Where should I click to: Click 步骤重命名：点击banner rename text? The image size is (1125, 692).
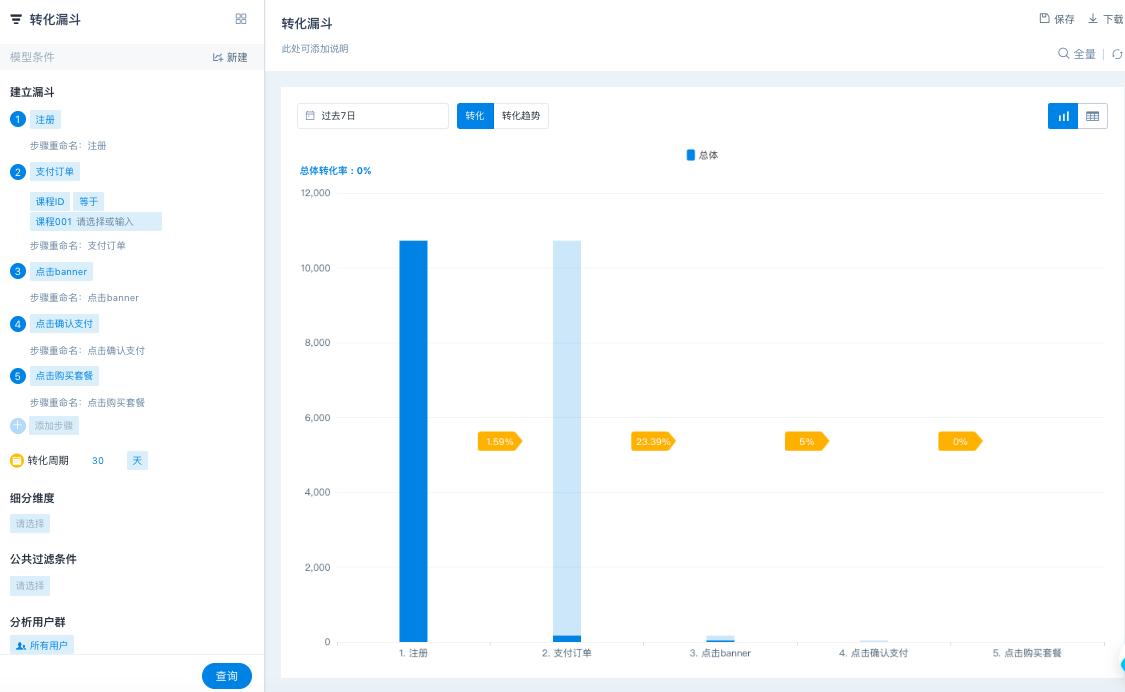(84, 297)
